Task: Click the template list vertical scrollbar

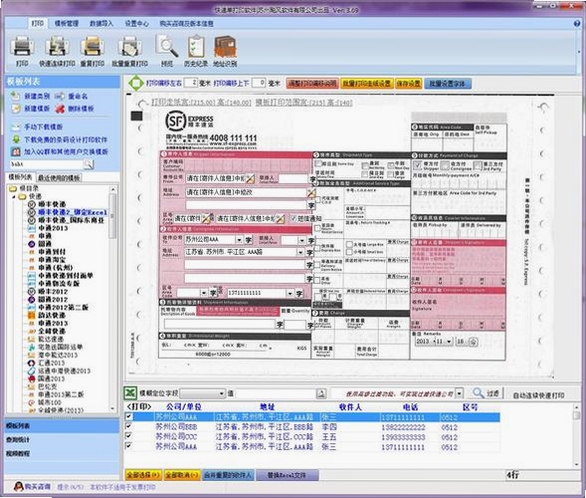Action: point(112,299)
